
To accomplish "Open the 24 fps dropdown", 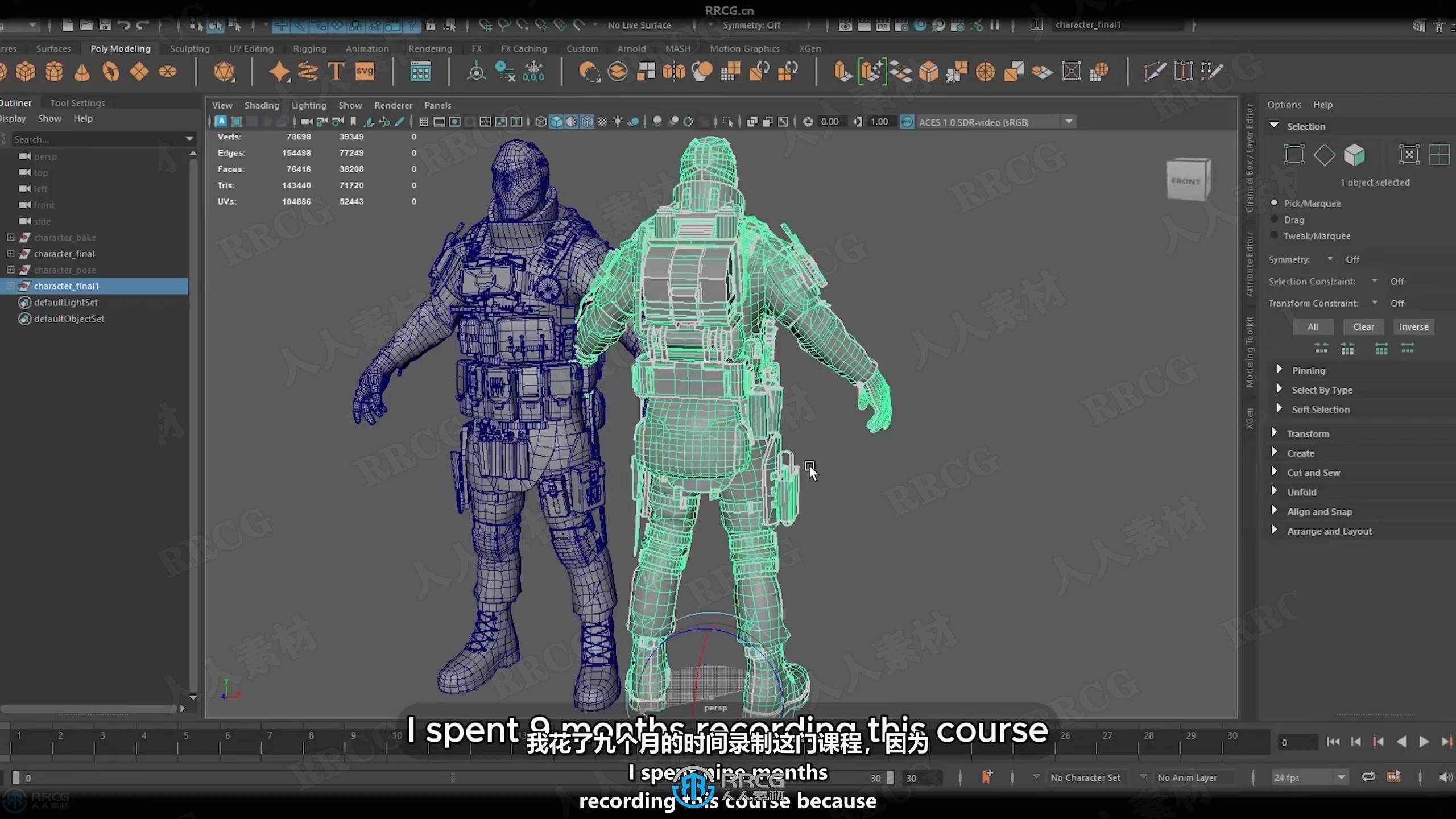I will coord(1310,777).
